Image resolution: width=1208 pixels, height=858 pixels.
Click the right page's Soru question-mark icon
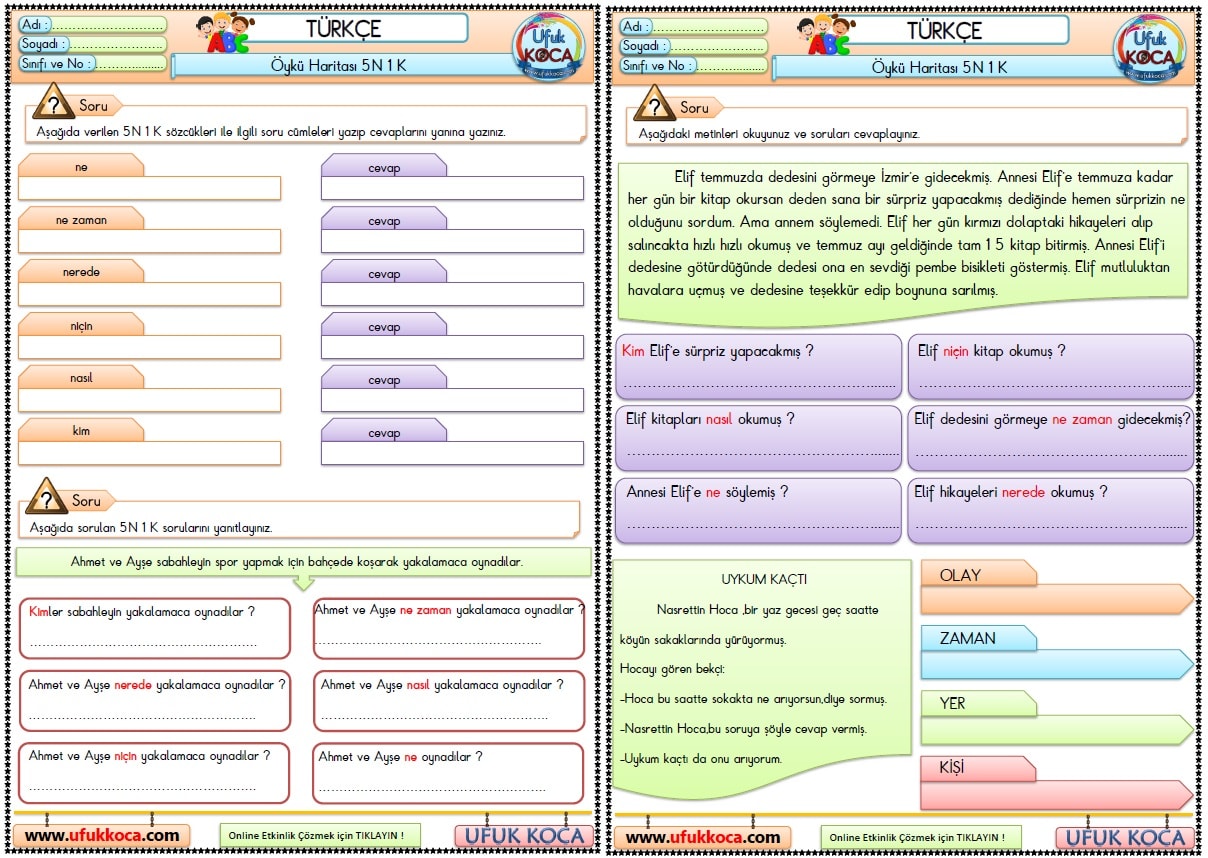(x=655, y=104)
